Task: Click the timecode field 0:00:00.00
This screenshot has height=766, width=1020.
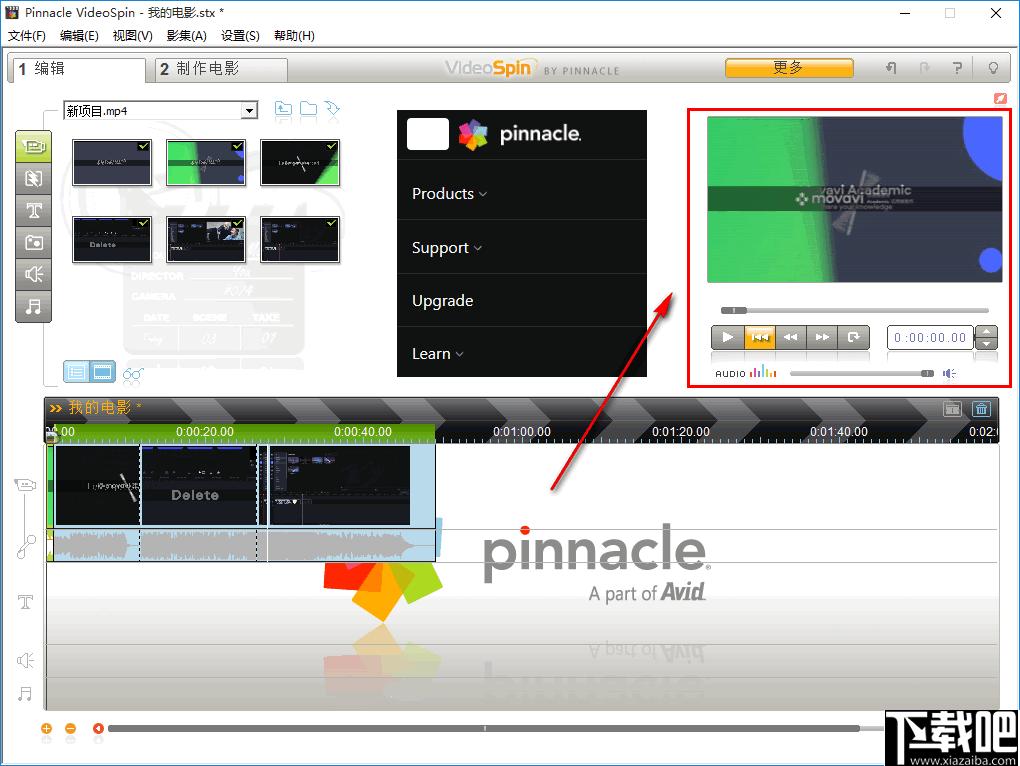Action: point(930,337)
